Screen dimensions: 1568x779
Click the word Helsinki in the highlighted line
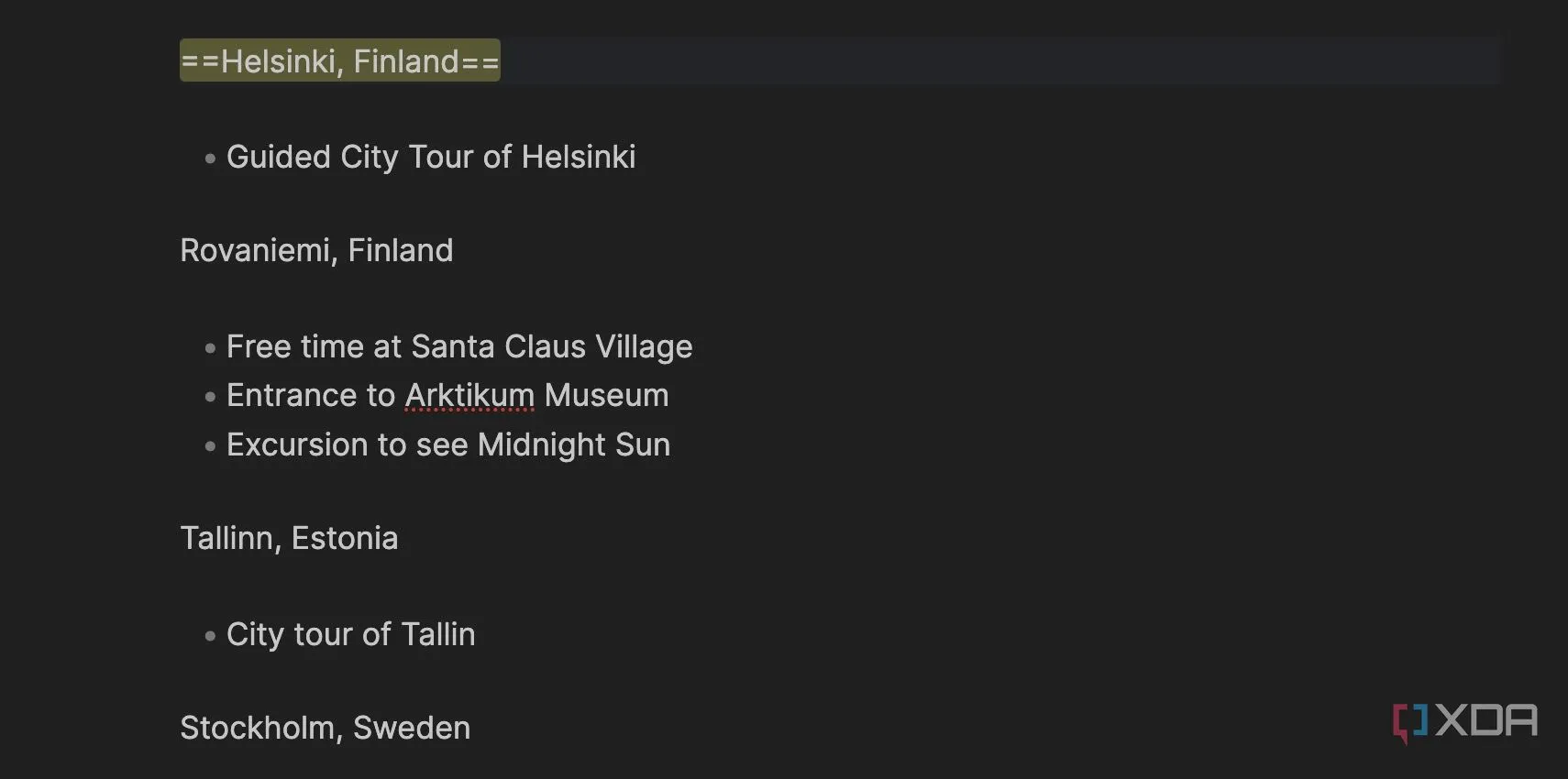279,61
